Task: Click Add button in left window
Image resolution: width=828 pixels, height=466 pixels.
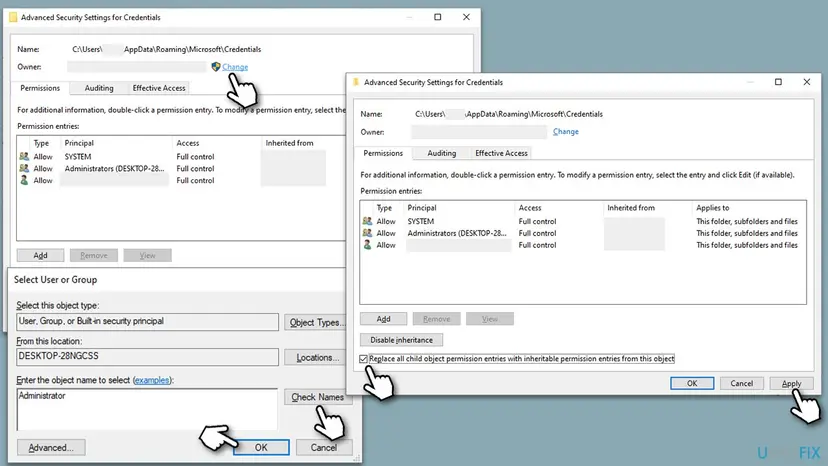Action: tap(40, 256)
